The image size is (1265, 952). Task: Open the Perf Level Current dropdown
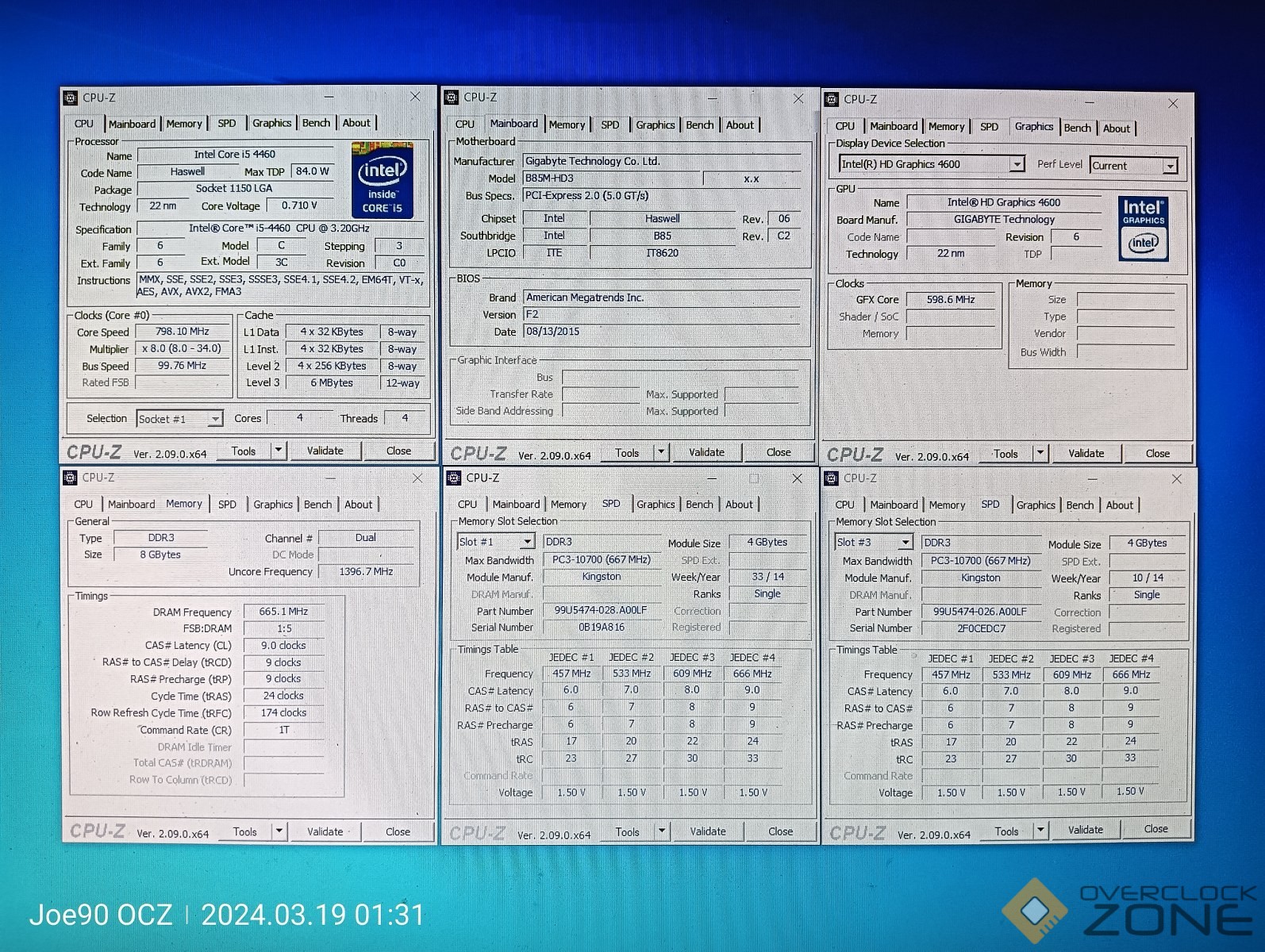point(1170,166)
